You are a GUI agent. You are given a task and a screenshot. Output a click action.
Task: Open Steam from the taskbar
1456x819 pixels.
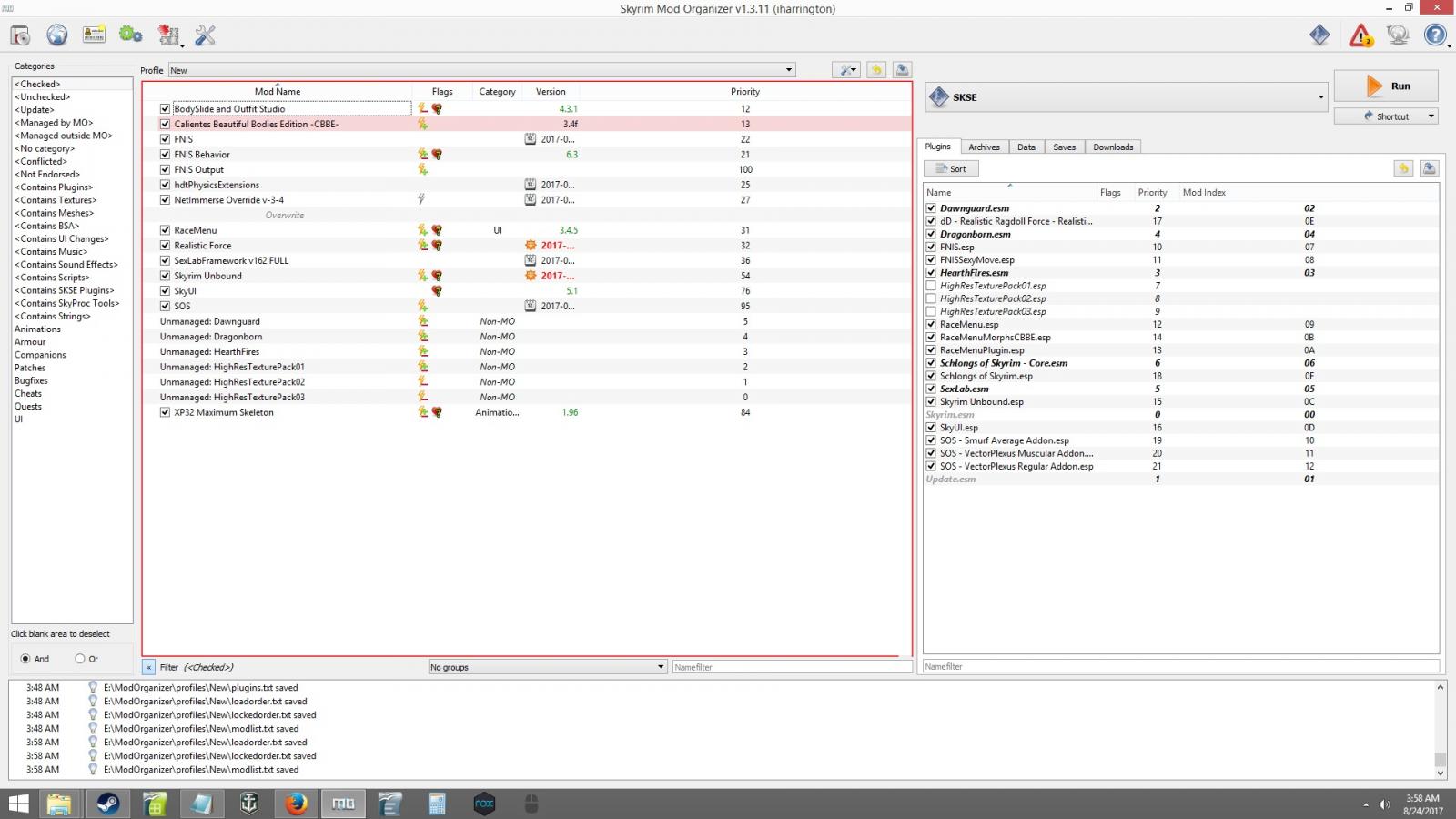point(107,804)
